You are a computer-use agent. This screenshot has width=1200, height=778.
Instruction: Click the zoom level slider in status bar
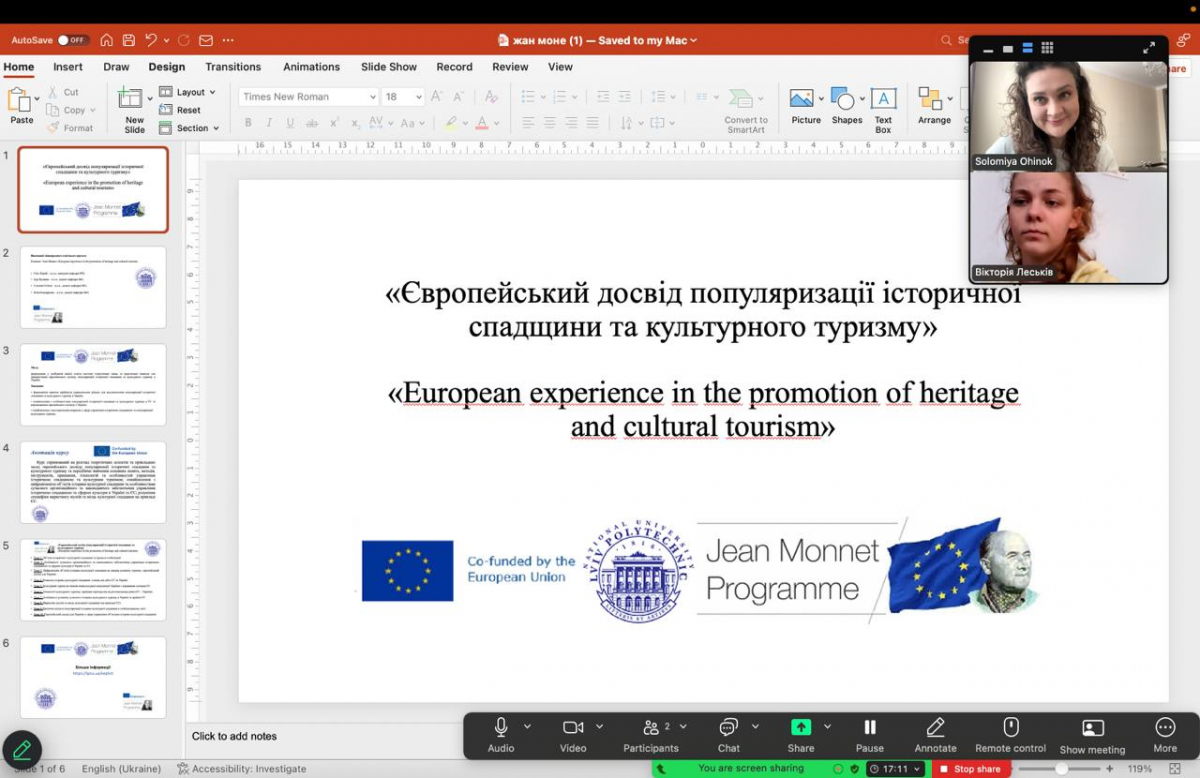1062,769
